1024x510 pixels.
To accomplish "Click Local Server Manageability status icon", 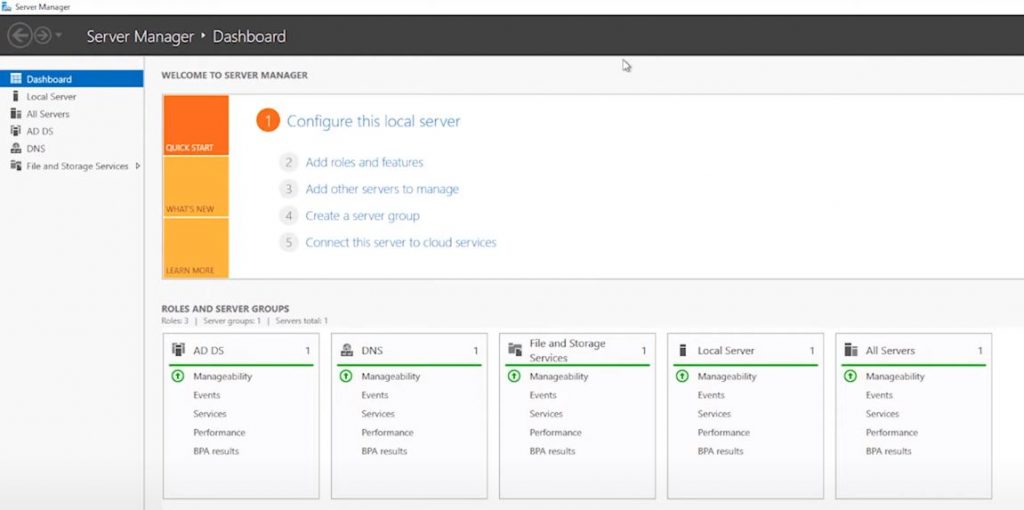I will tap(682, 376).
